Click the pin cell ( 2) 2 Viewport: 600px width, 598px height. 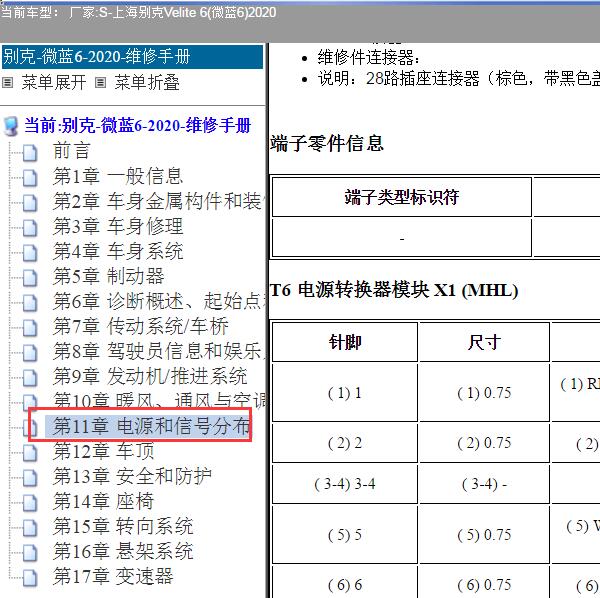[x=345, y=443]
